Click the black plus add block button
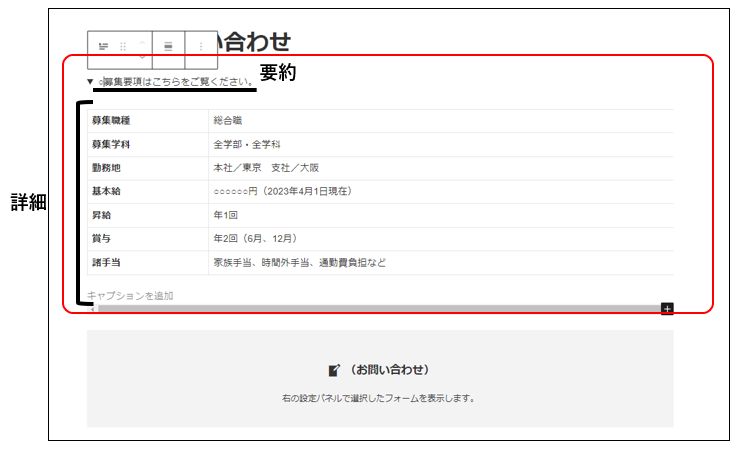 pyautogui.click(x=667, y=308)
